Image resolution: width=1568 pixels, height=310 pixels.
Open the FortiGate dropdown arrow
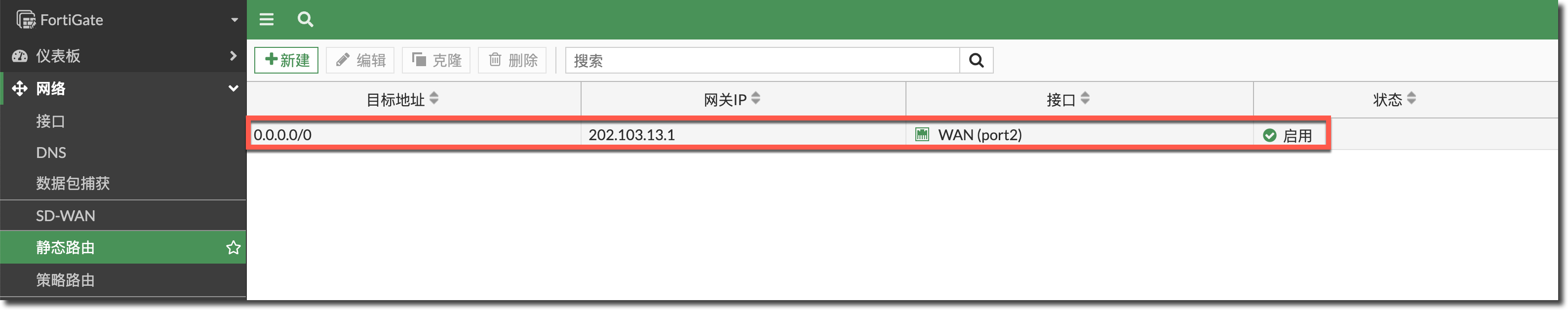click(235, 20)
